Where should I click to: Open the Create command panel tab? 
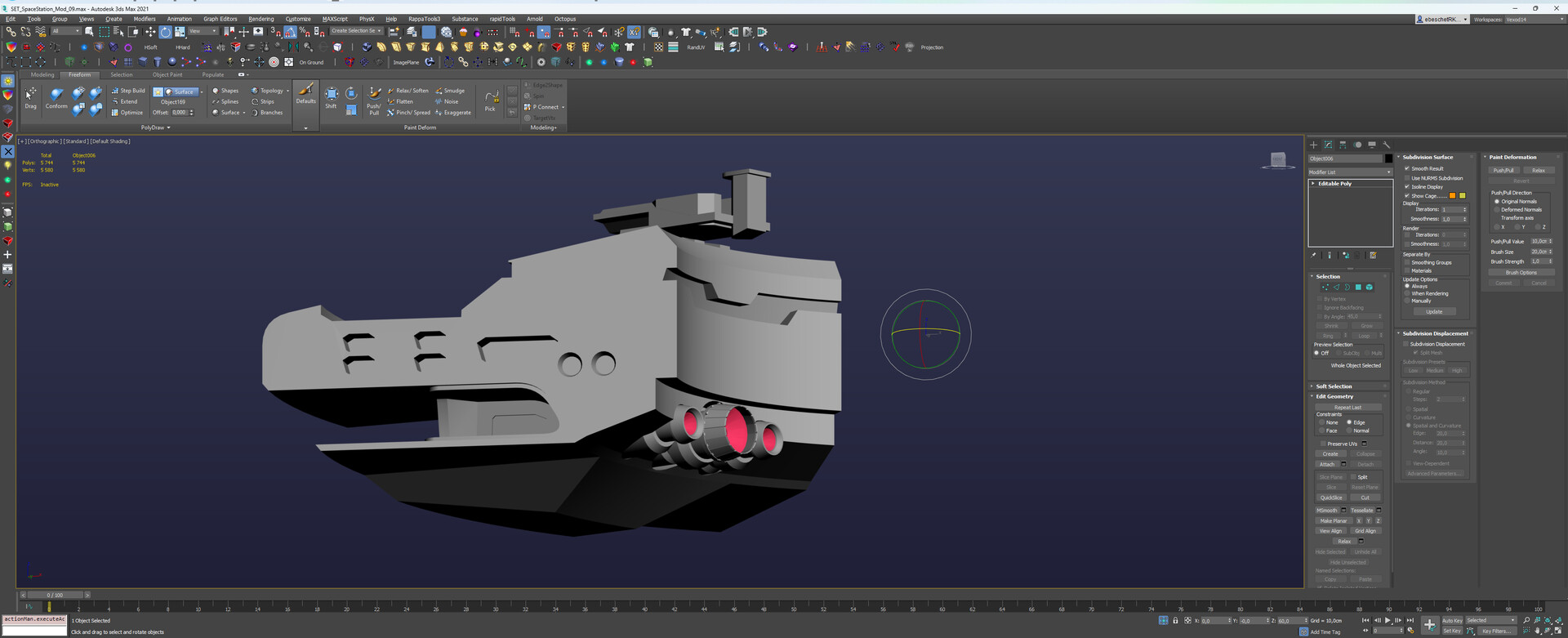1313,145
